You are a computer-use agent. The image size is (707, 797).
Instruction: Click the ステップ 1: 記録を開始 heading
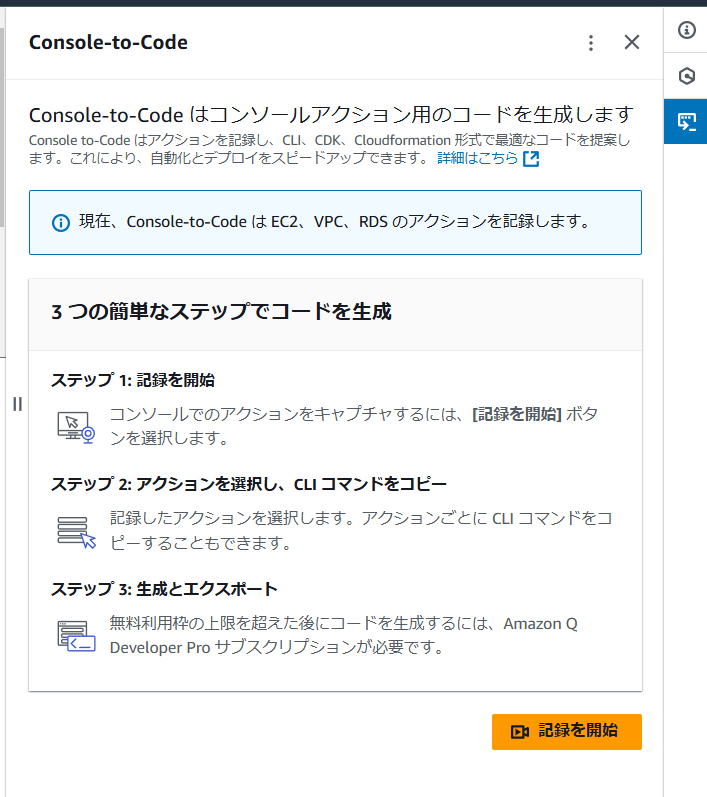coord(133,380)
